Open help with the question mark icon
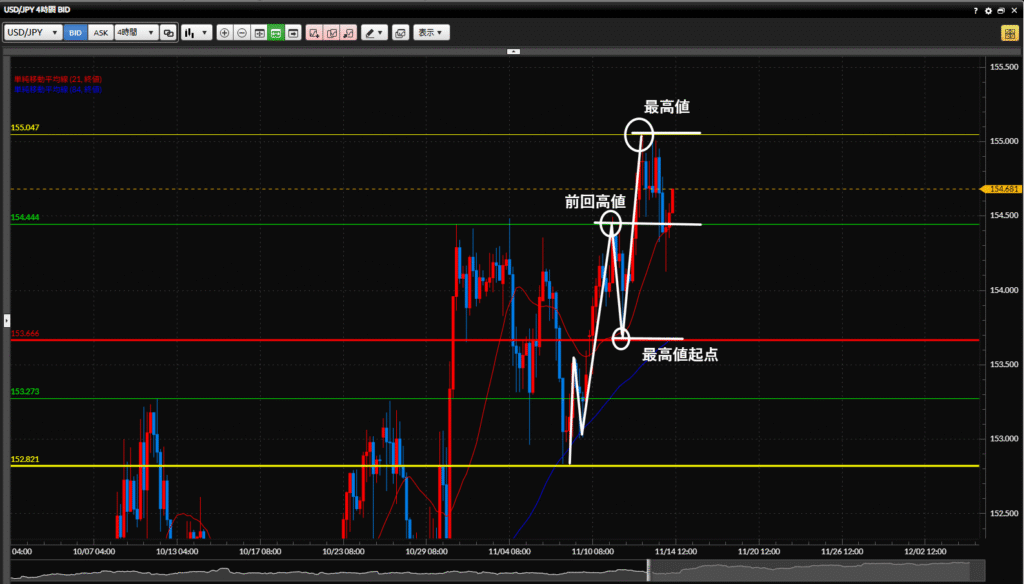Screen dimensions: 1024x584 [x=976, y=9]
